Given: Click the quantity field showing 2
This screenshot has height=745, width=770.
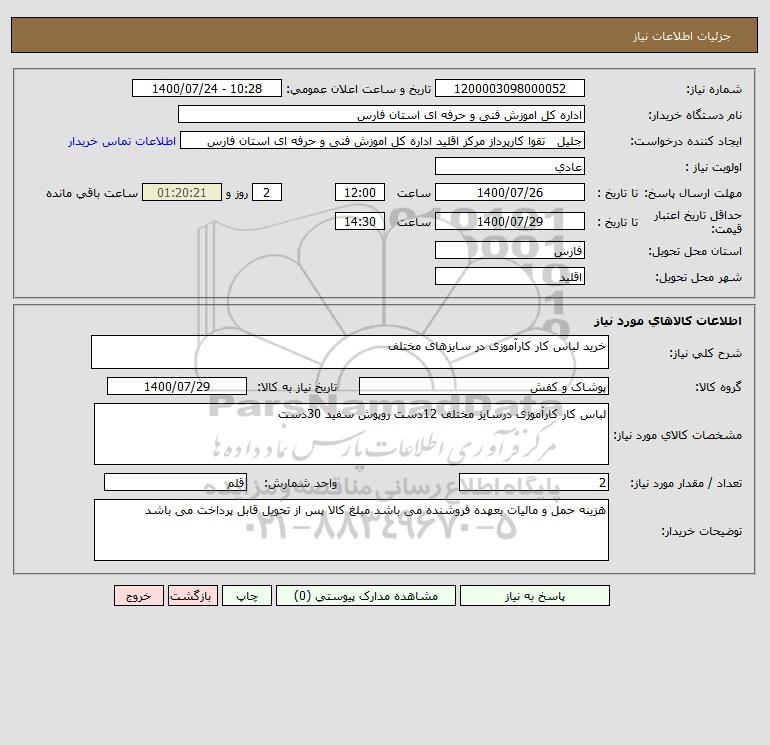Looking at the screenshot, I should pos(534,482).
